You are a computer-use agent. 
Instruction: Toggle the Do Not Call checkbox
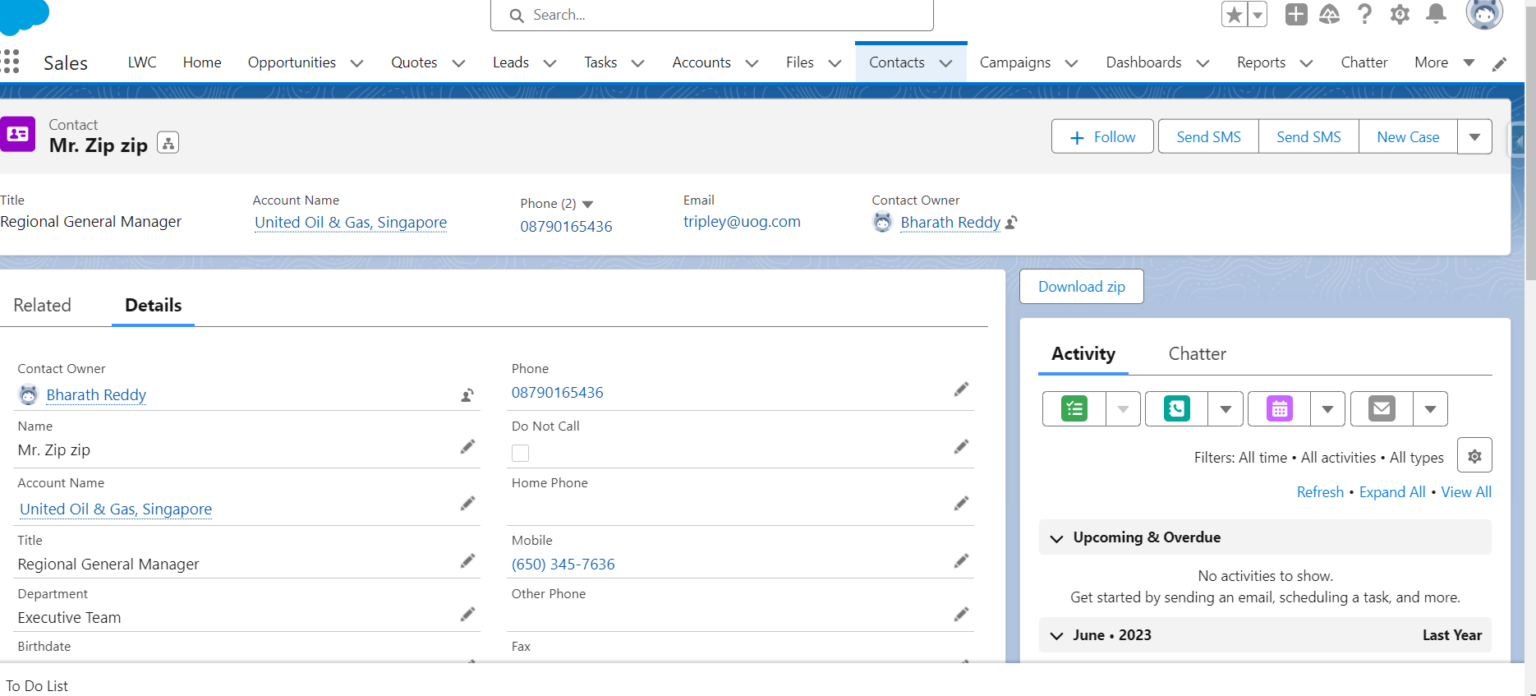pyautogui.click(x=520, y=453)
